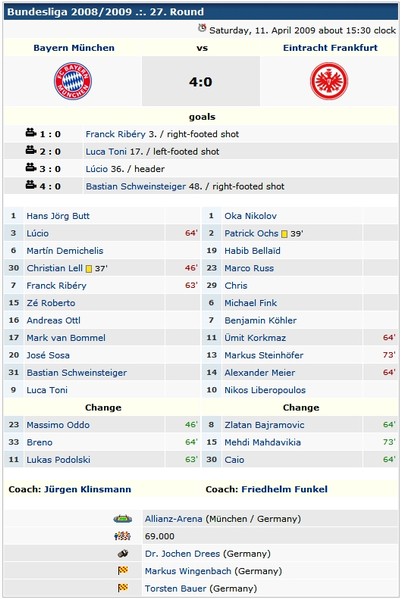This screenshot has width=401, height=599.
Task: Click the yellow card icon beside Patrick Ochs
Action: [x=284, y=234]
